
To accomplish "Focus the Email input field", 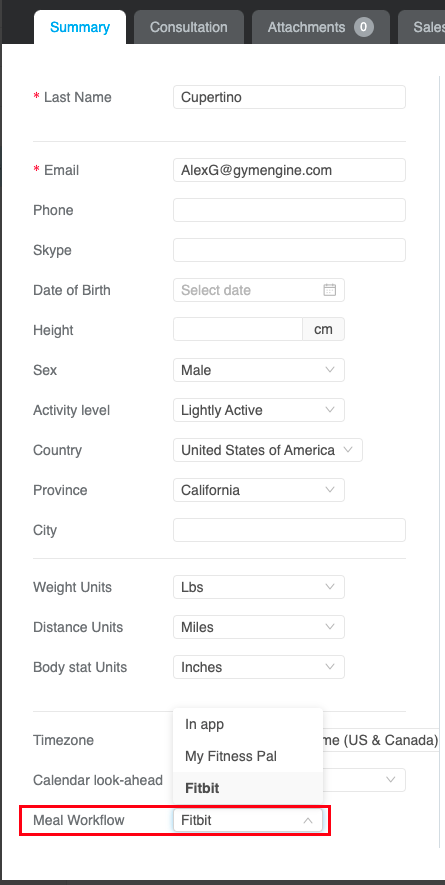I will pos(289,170).
